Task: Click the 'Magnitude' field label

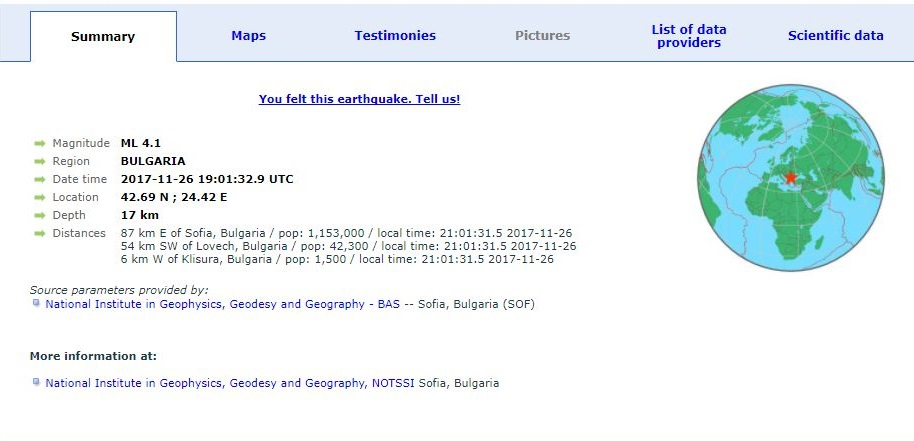Action: (81, 143)
